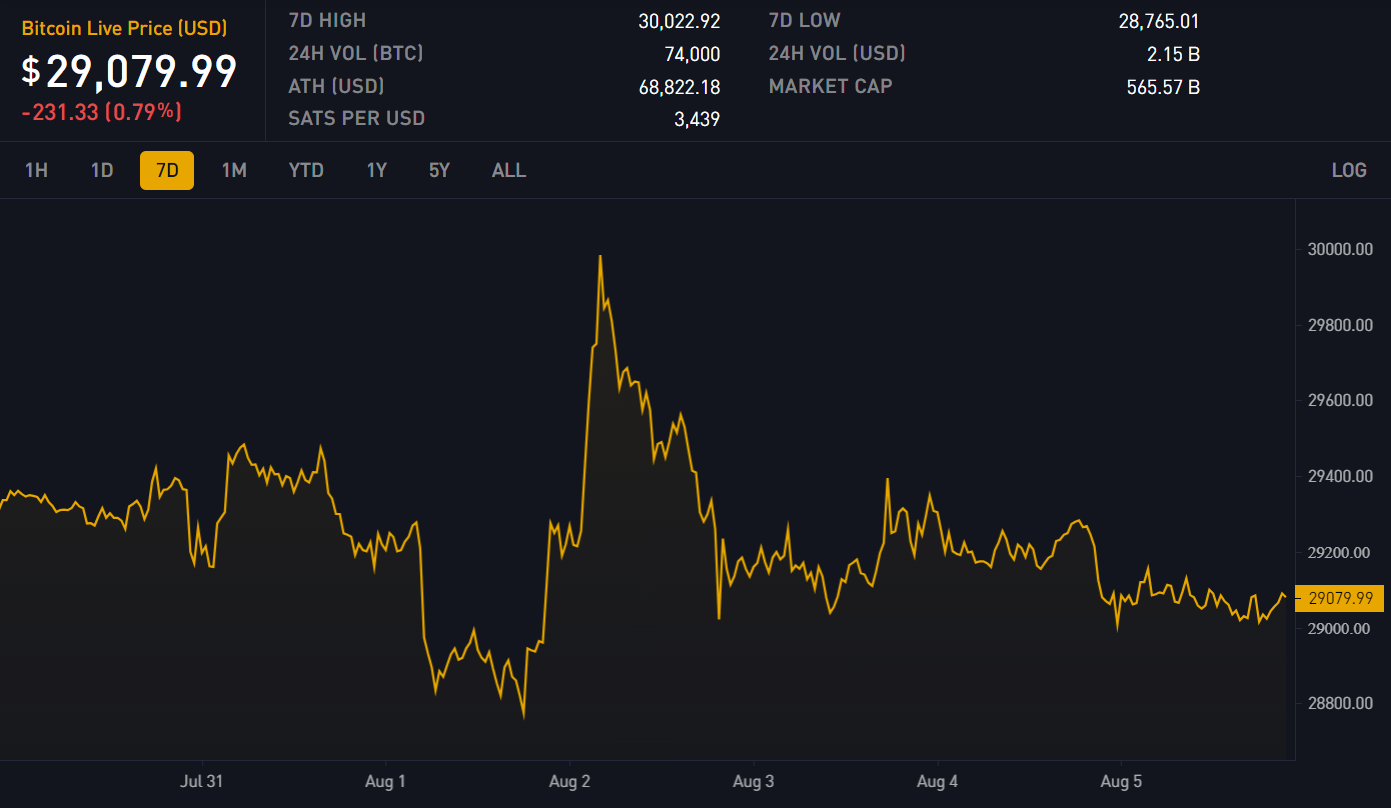Click the SATS PER USD label
The image size is (1391, 808).
(x=356, y=118)
